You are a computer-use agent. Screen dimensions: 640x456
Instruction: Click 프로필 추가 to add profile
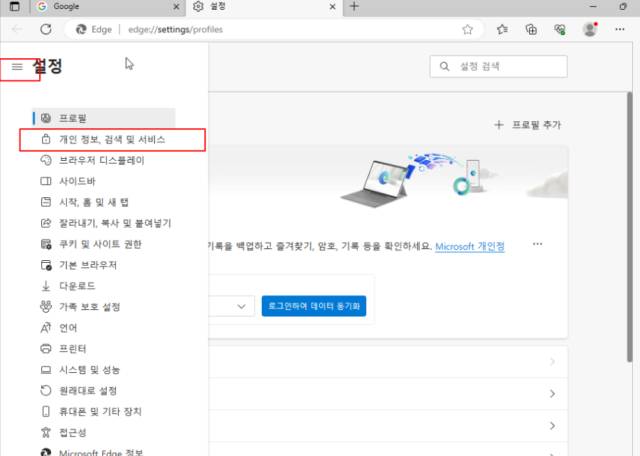[527, 125]
